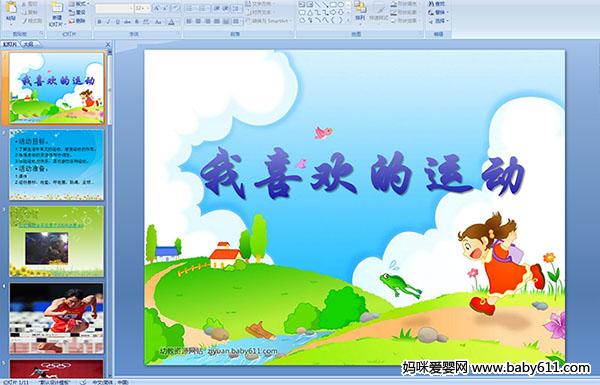Click the bullets list icon
The width and height of the screenshot is (600, 385).
click(x=190, y=8)
